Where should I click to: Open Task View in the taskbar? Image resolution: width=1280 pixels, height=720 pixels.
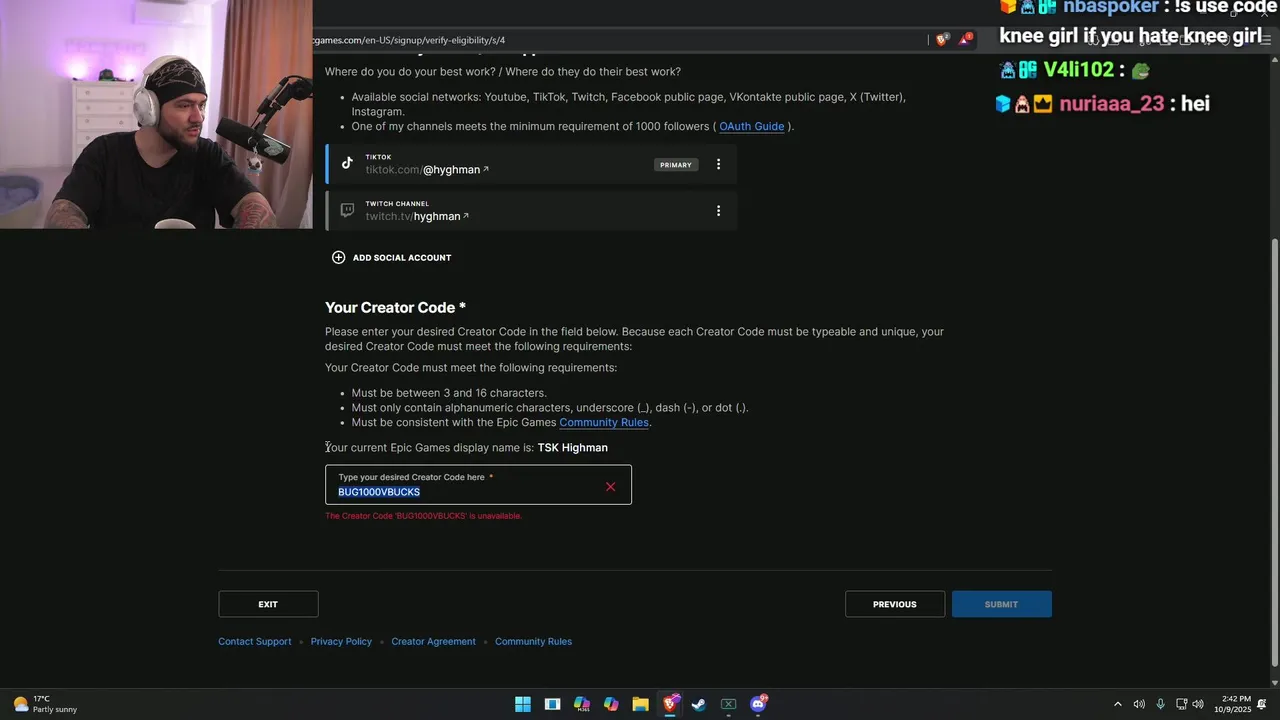[552, 704]
